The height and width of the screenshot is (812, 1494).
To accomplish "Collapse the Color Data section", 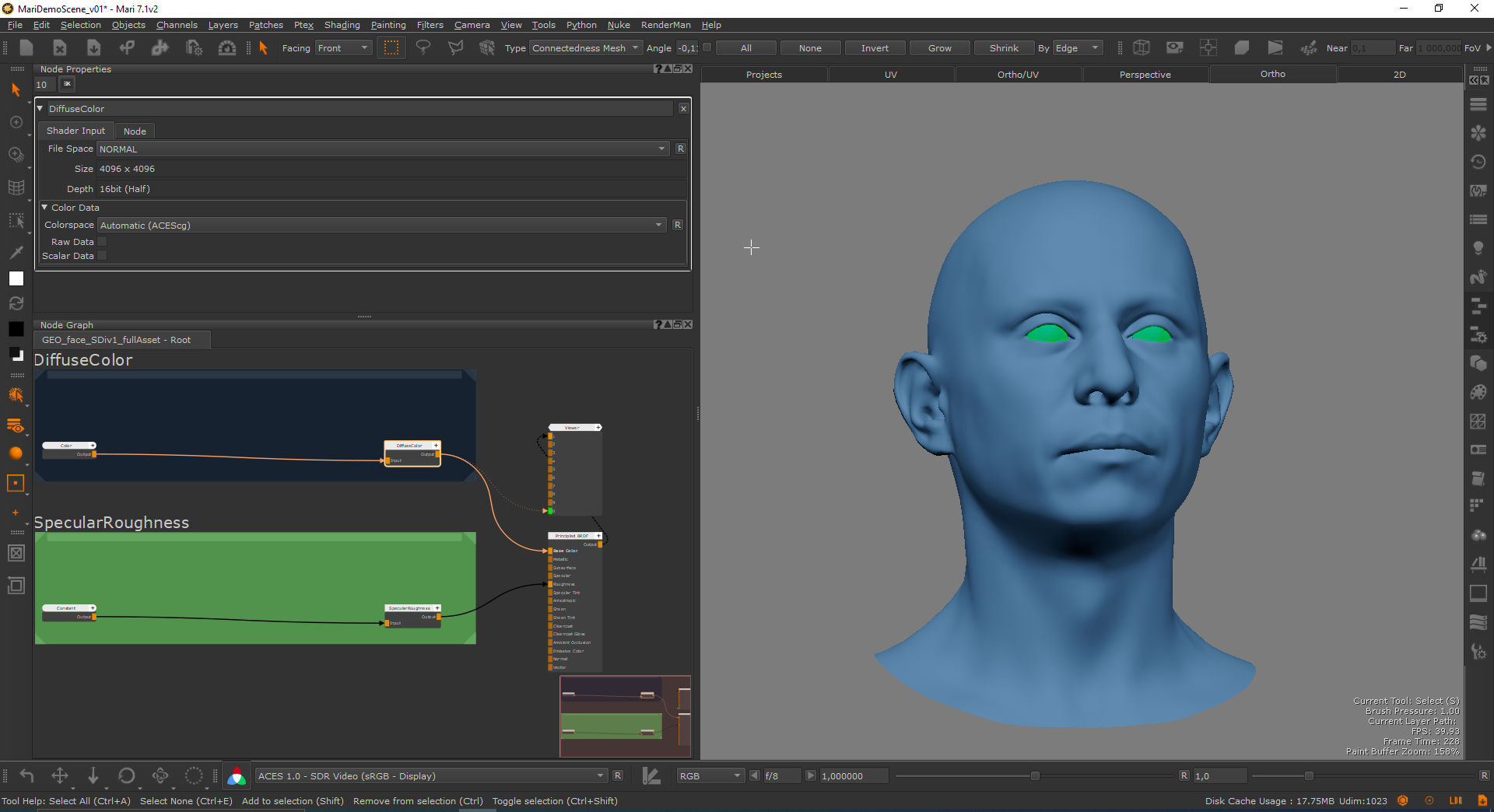I will (45, 208).
